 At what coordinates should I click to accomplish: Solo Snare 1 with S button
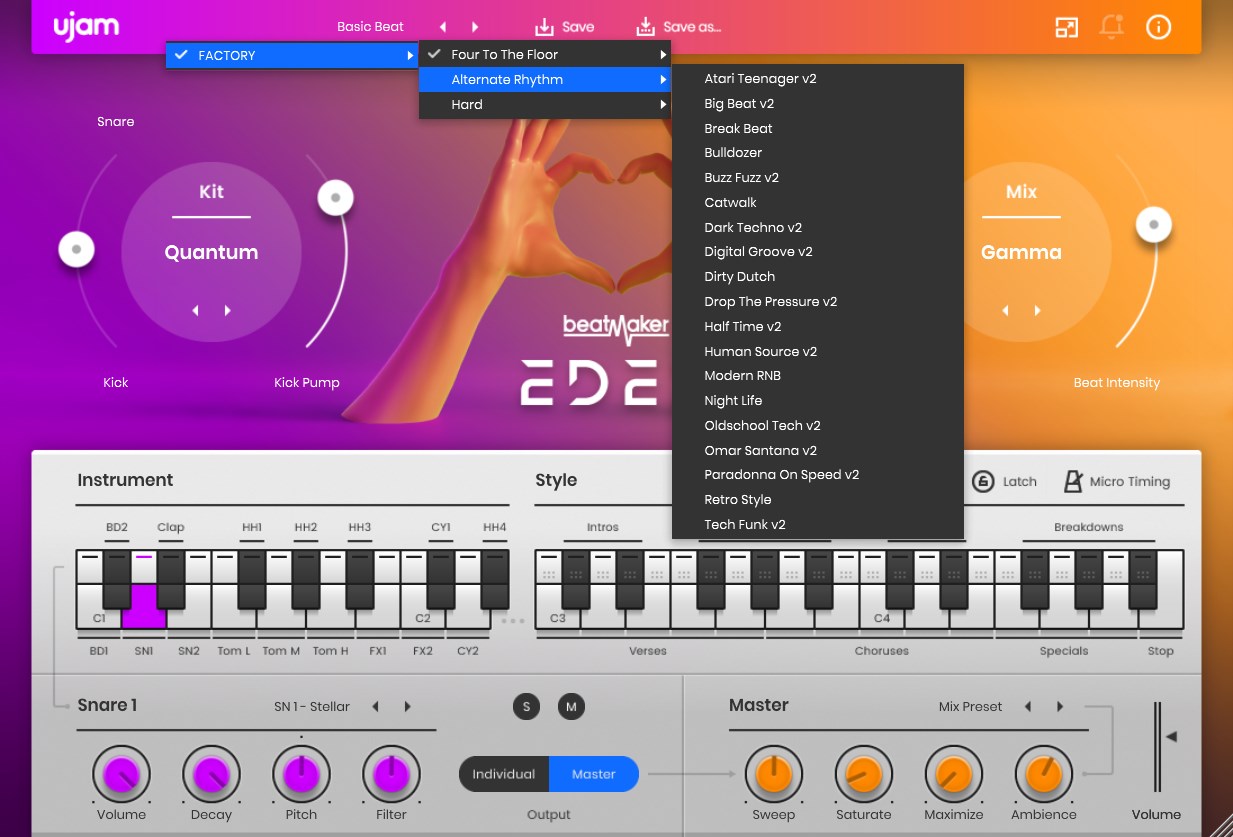coord(526,707)
